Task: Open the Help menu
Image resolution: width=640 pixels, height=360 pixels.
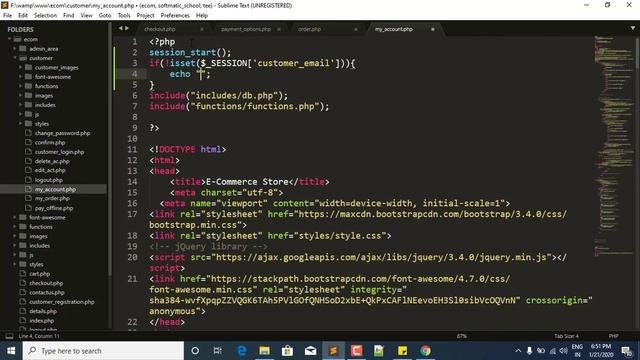Action: (x=202, y=16)
